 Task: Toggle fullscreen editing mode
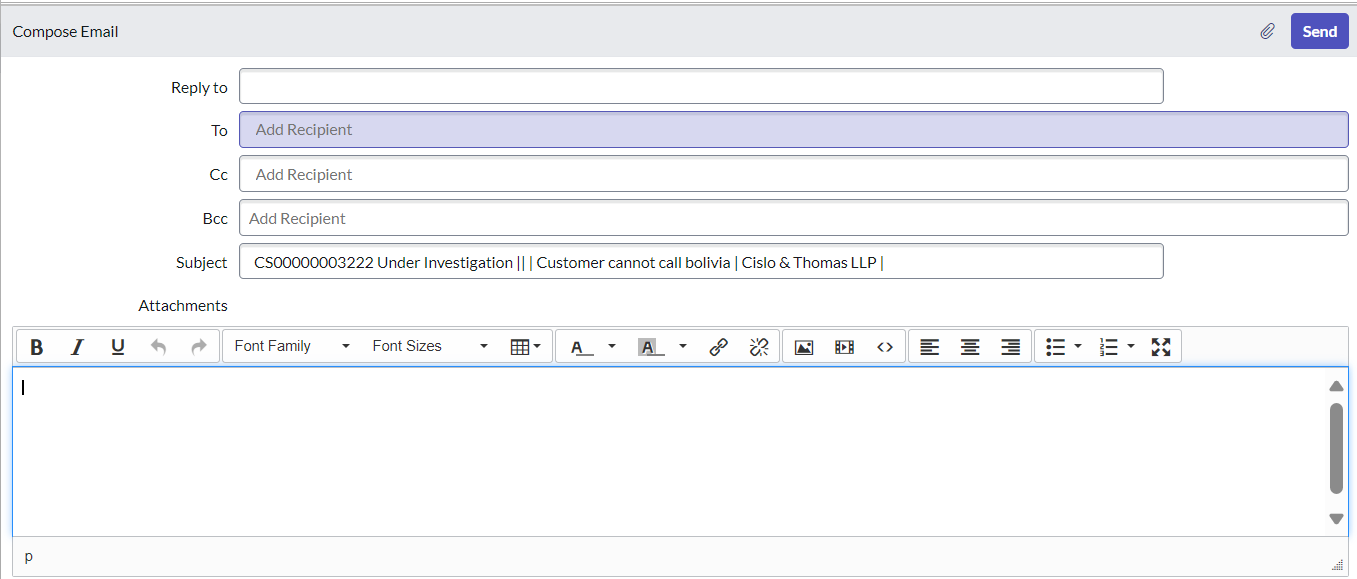click(x=1162, y=346)
